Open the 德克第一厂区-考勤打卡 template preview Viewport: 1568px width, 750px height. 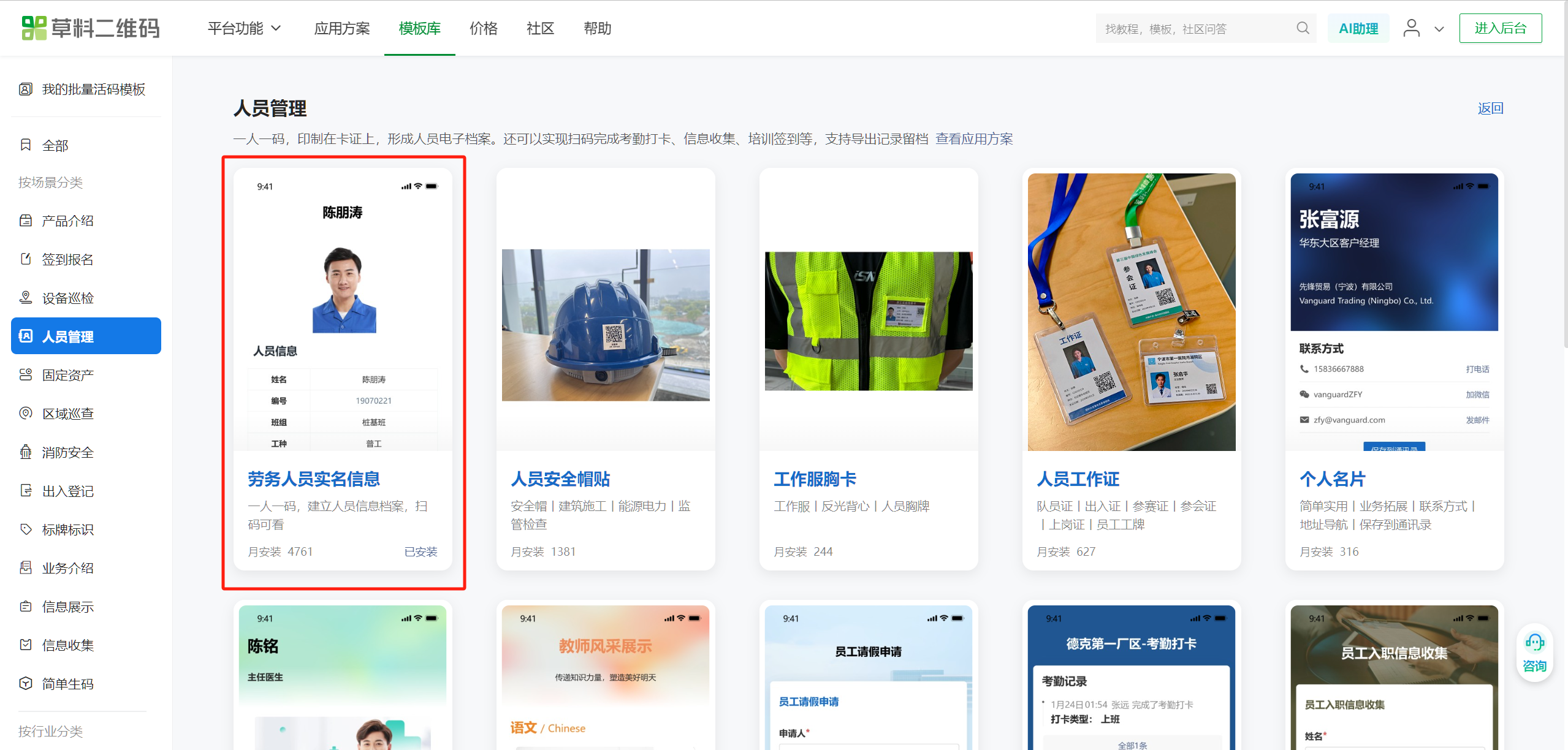(1132, 678)
